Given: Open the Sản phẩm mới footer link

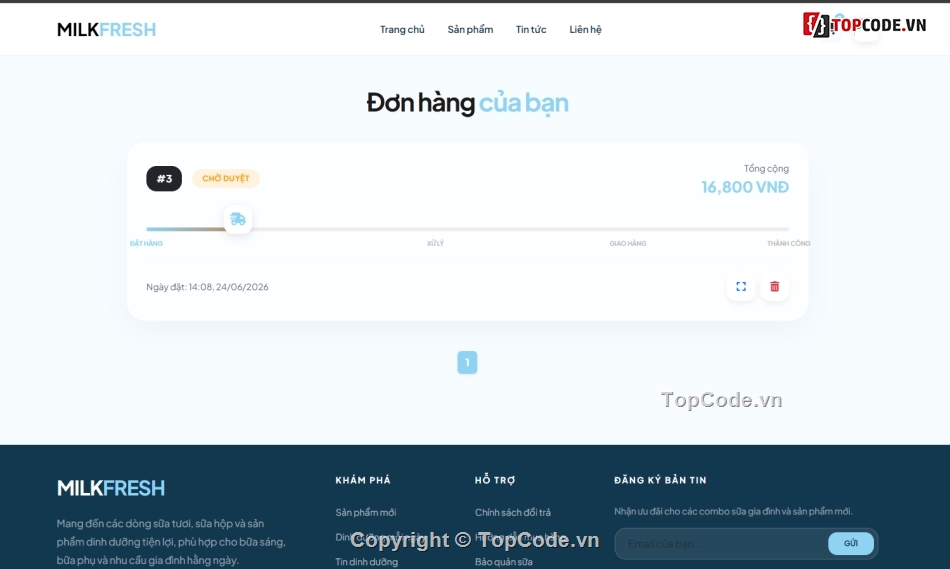Looking at the screenshot, I should (x=366, y=513).
